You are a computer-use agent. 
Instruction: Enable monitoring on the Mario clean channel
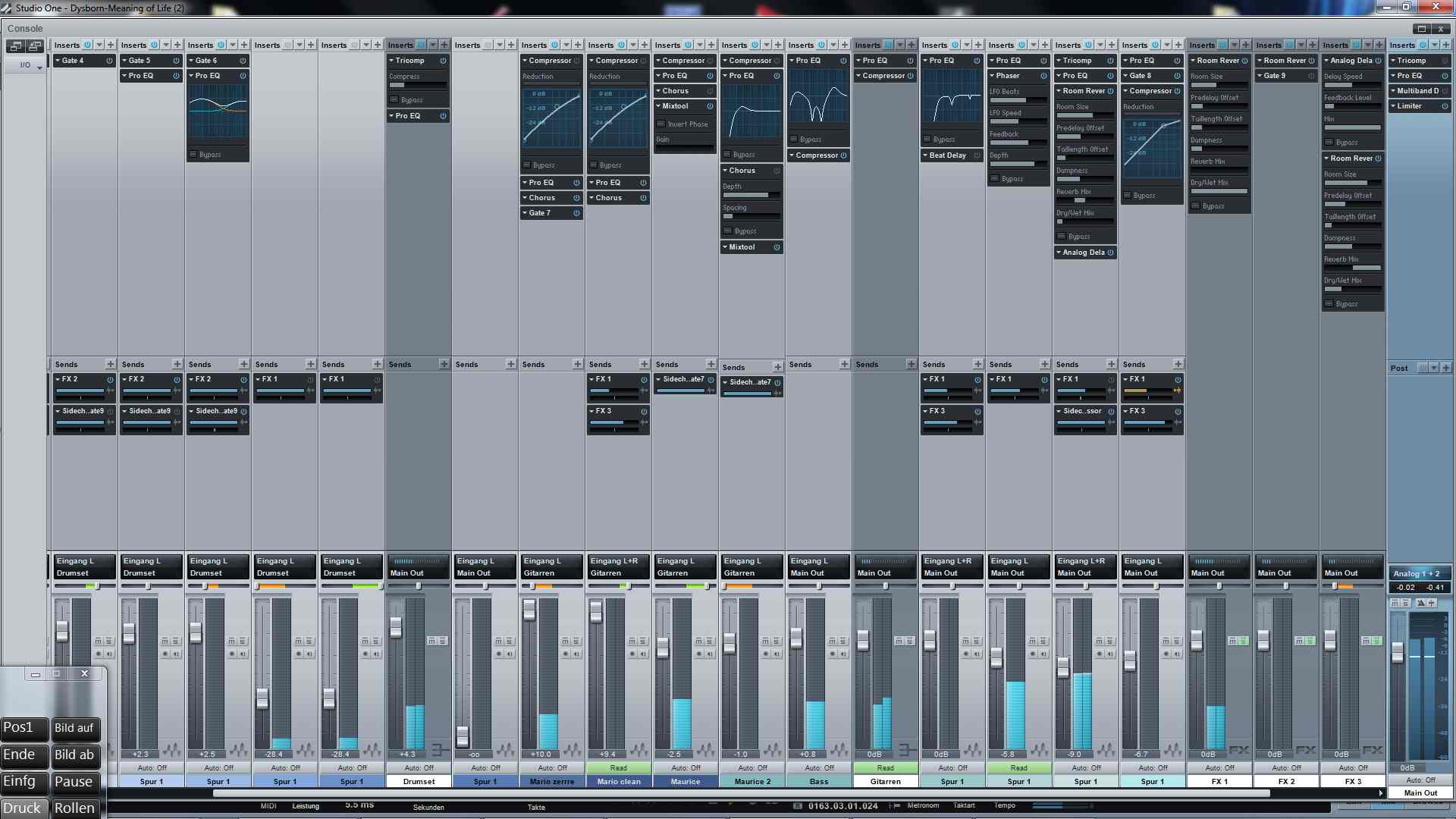[643, 654]
